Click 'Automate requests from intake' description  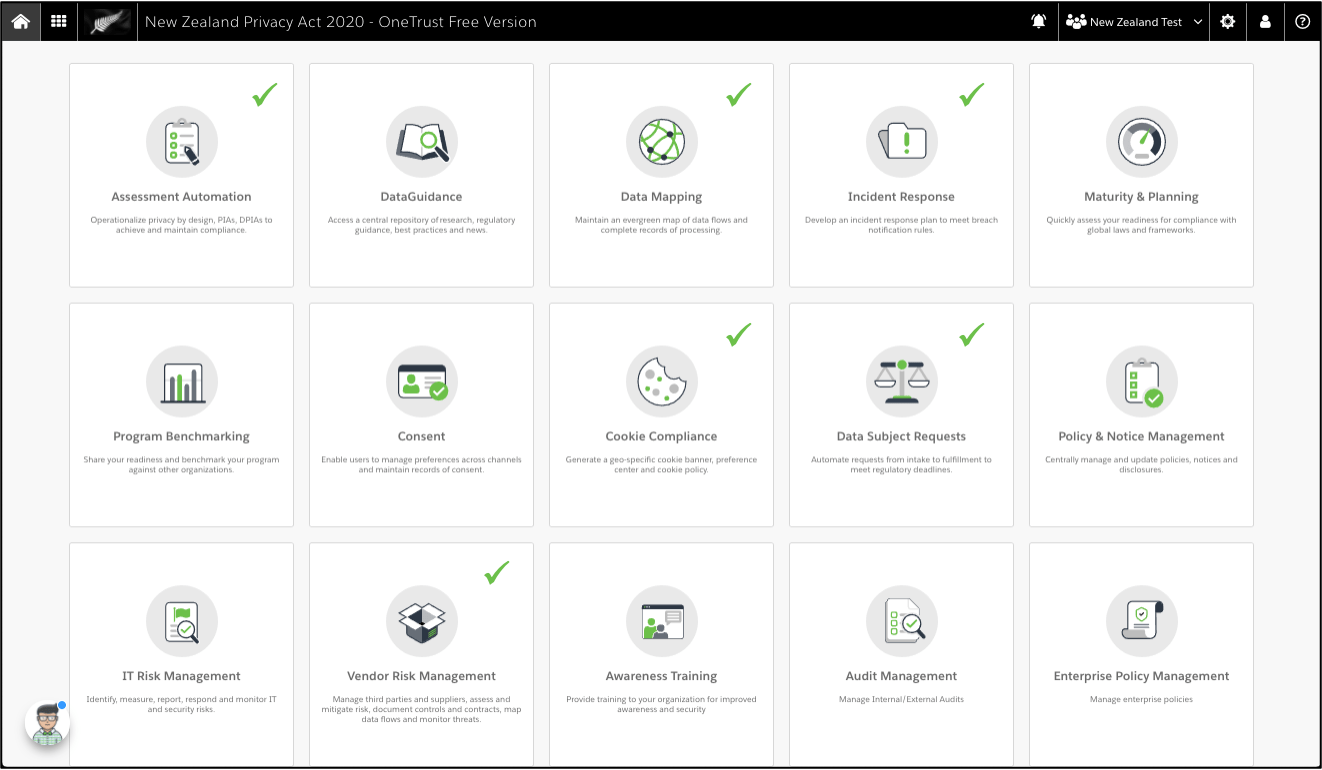click(x=902, y=465)
